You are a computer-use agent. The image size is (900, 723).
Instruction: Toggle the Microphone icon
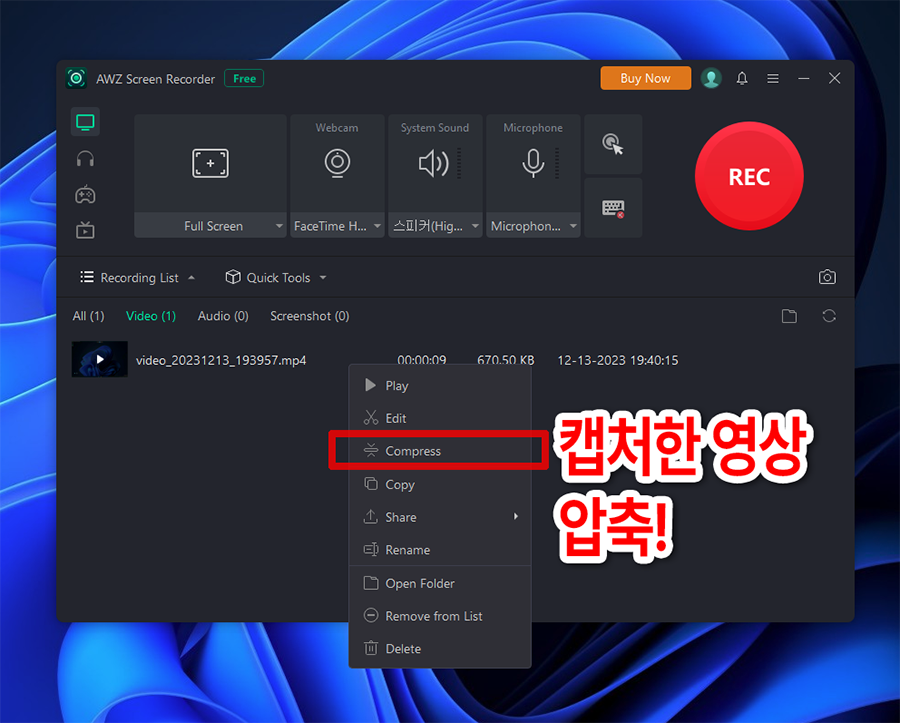click(533, 164)
